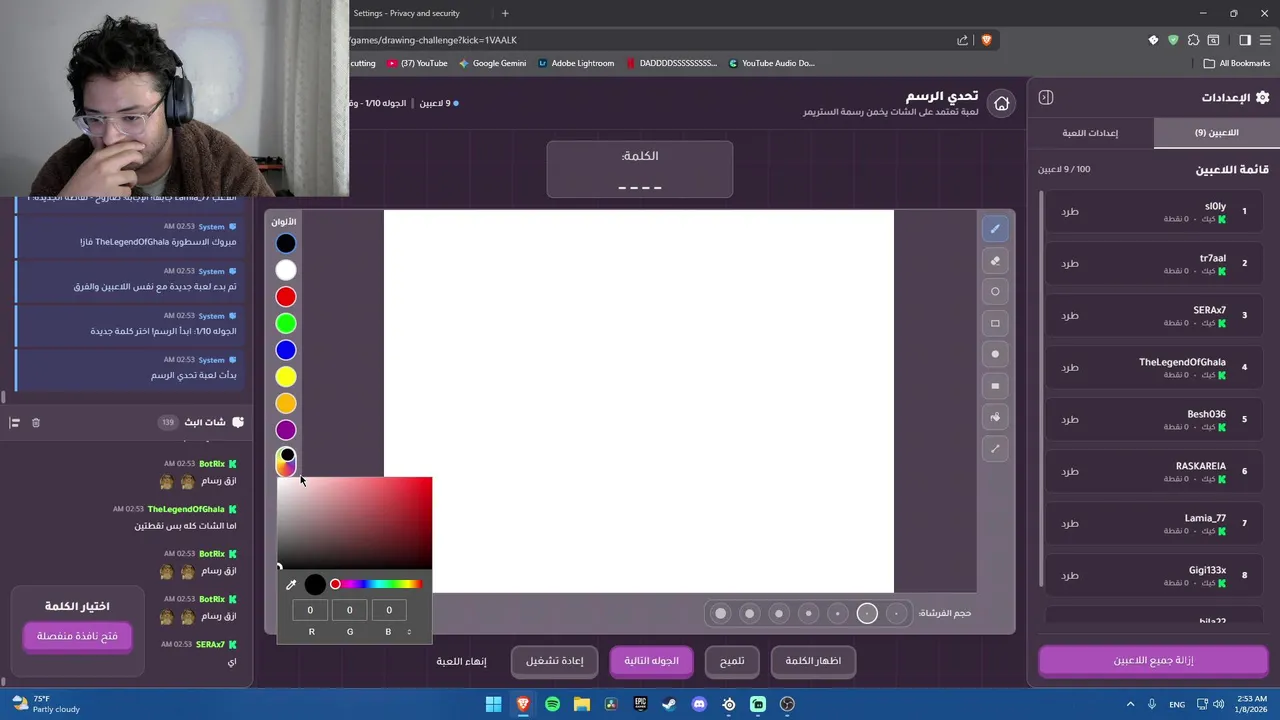Screen dimensions: 1280x720
Task: Choose the green color swatch
Action: tap(286, 324)
